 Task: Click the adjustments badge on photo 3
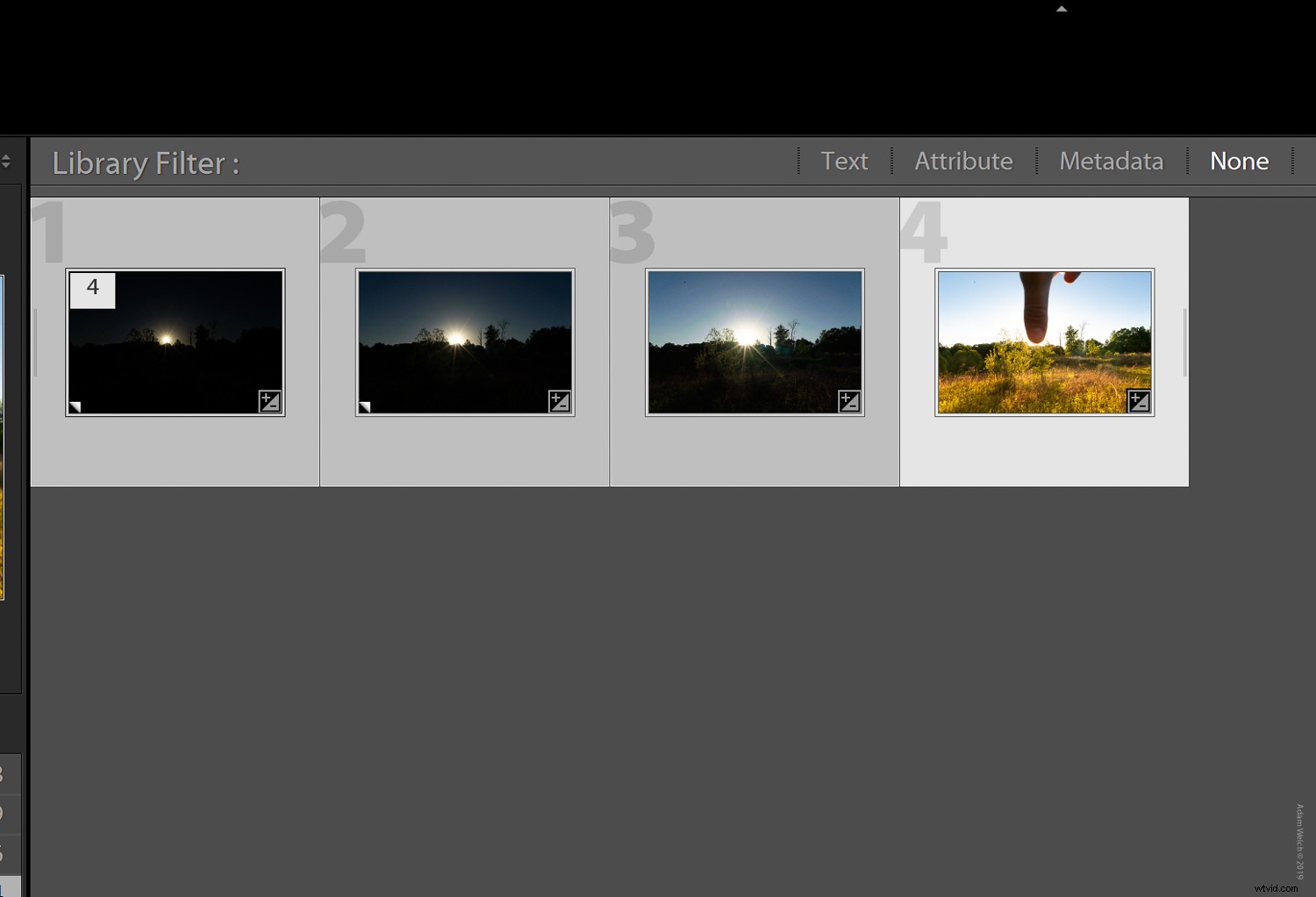point(848,400)
